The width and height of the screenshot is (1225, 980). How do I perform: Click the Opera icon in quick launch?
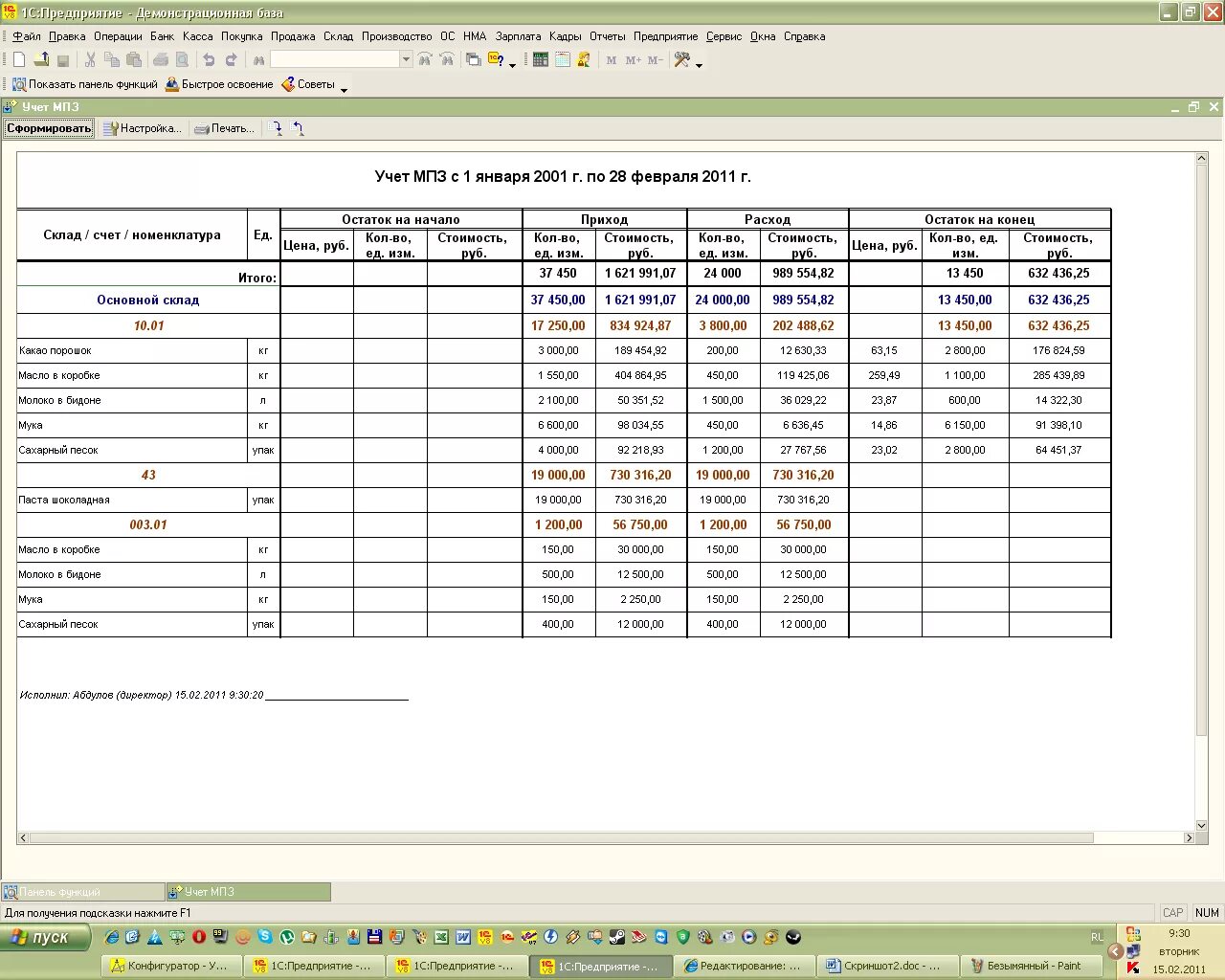click(199, 937)
